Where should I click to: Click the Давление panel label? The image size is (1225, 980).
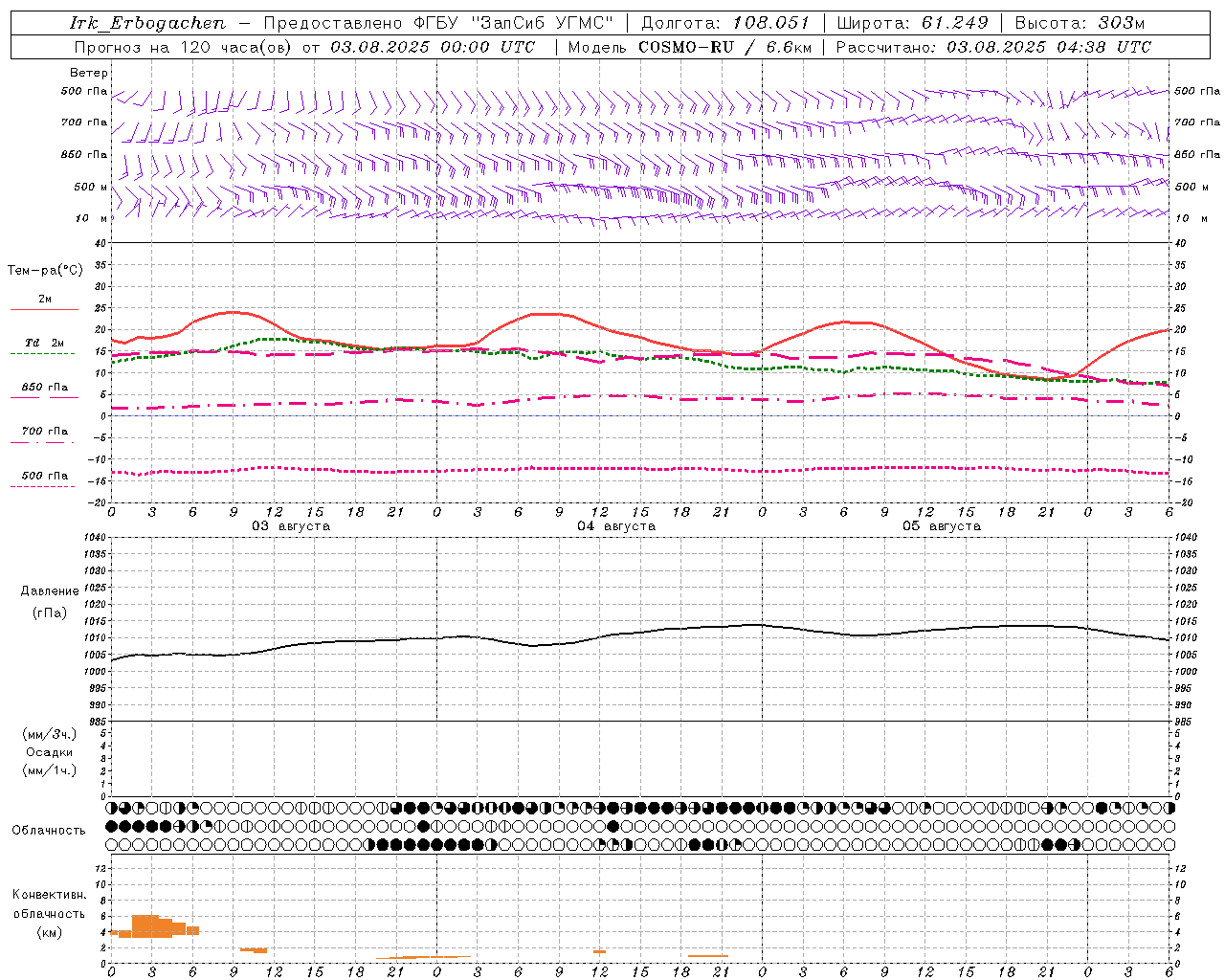click(x=50, y=591)
